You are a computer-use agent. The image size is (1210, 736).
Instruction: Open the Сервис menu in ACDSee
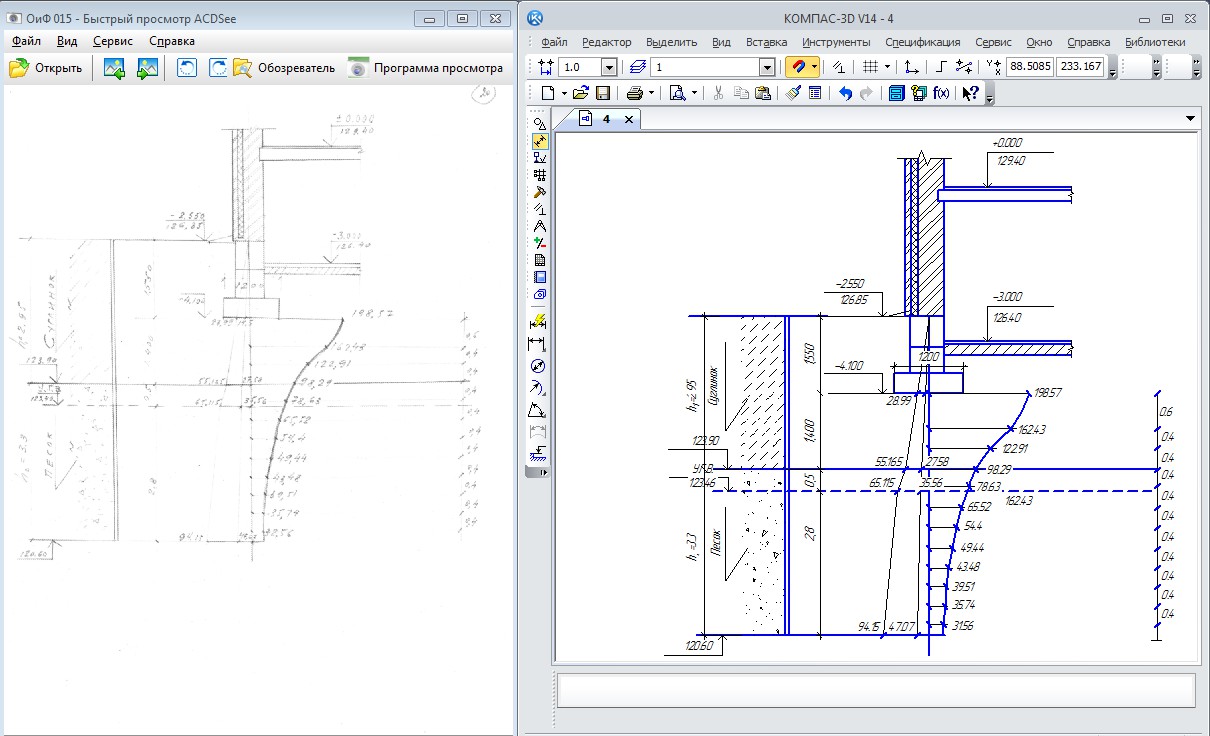tap(112, 41)
